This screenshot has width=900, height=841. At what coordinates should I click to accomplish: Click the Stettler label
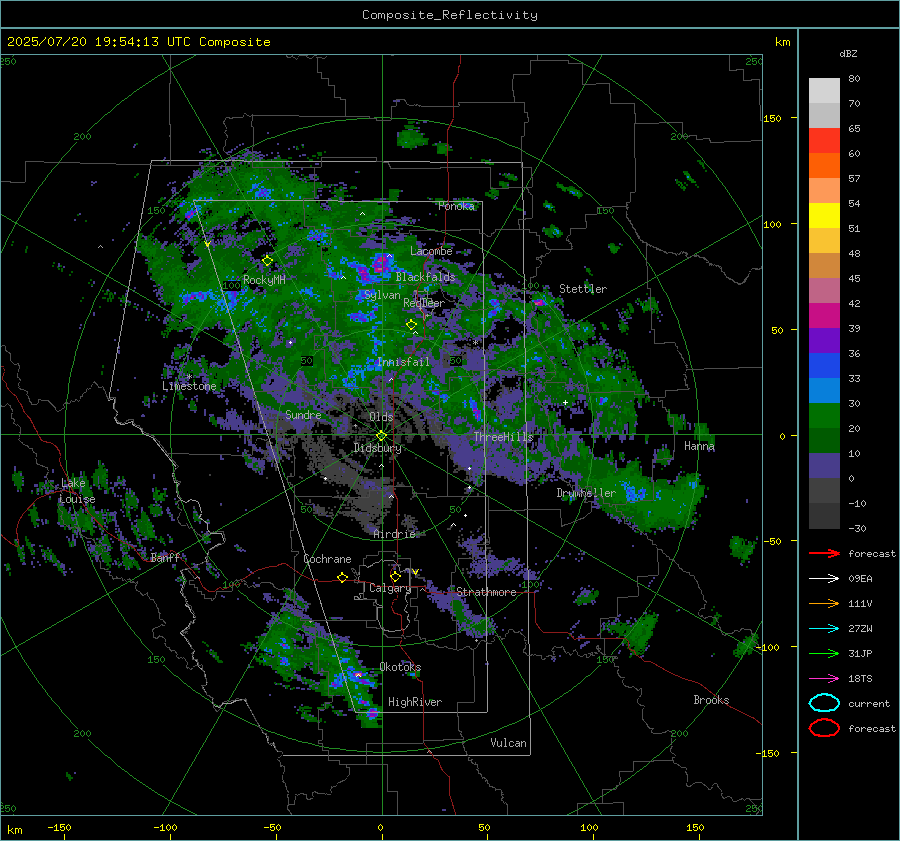pos(583,289)
